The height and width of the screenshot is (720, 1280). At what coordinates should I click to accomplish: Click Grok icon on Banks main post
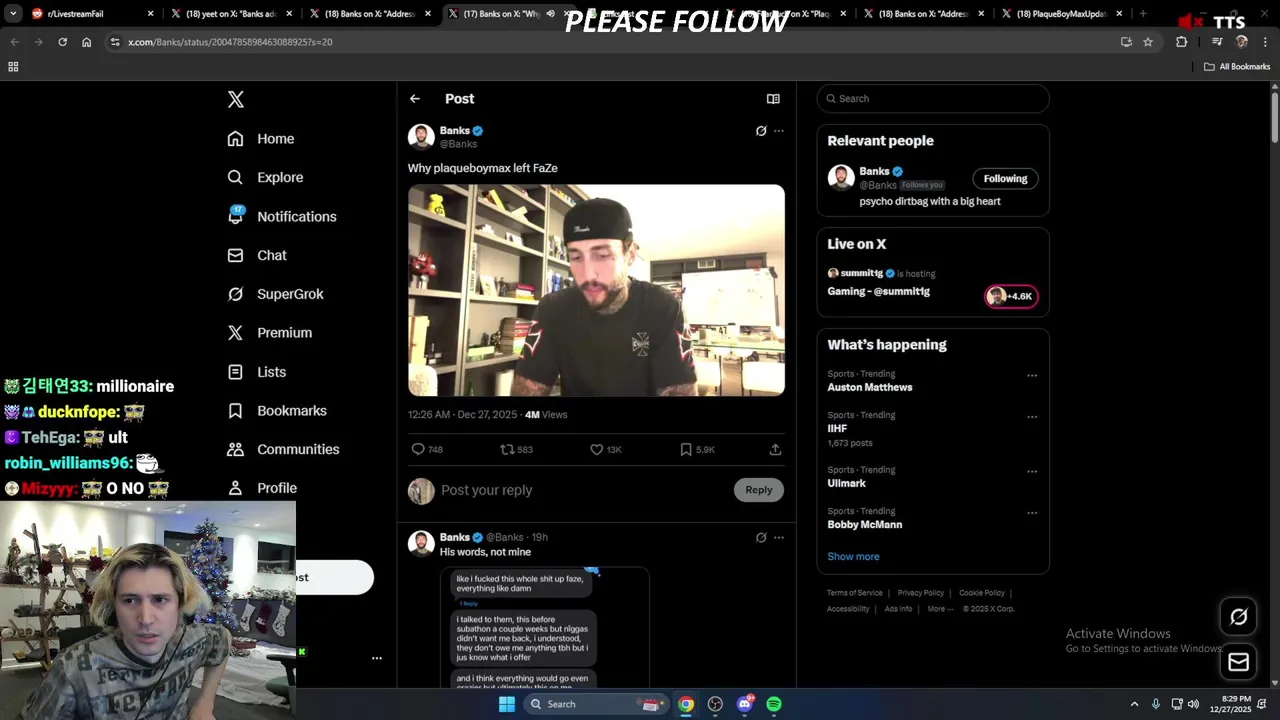(761, 131)
